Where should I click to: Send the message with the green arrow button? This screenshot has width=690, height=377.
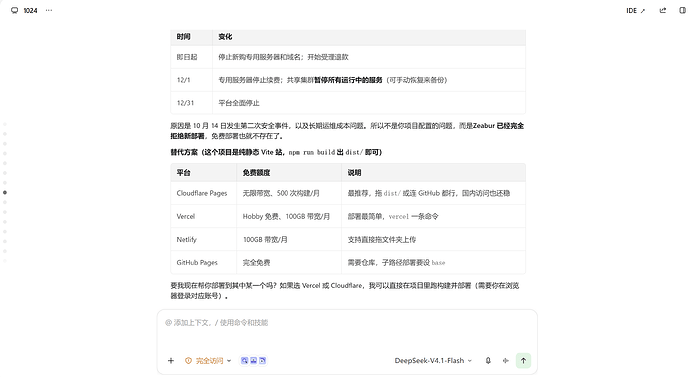523,361
